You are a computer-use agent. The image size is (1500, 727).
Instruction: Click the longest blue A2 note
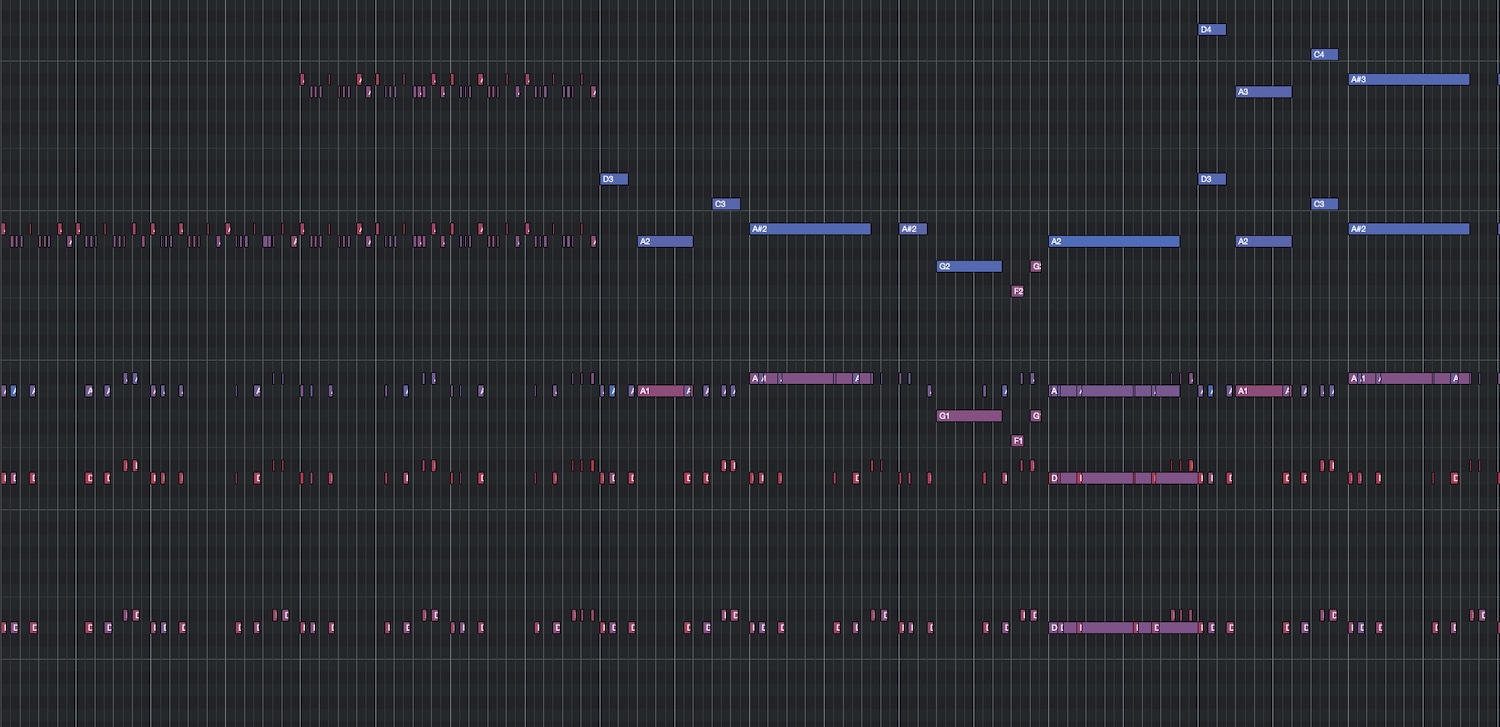1114,242
